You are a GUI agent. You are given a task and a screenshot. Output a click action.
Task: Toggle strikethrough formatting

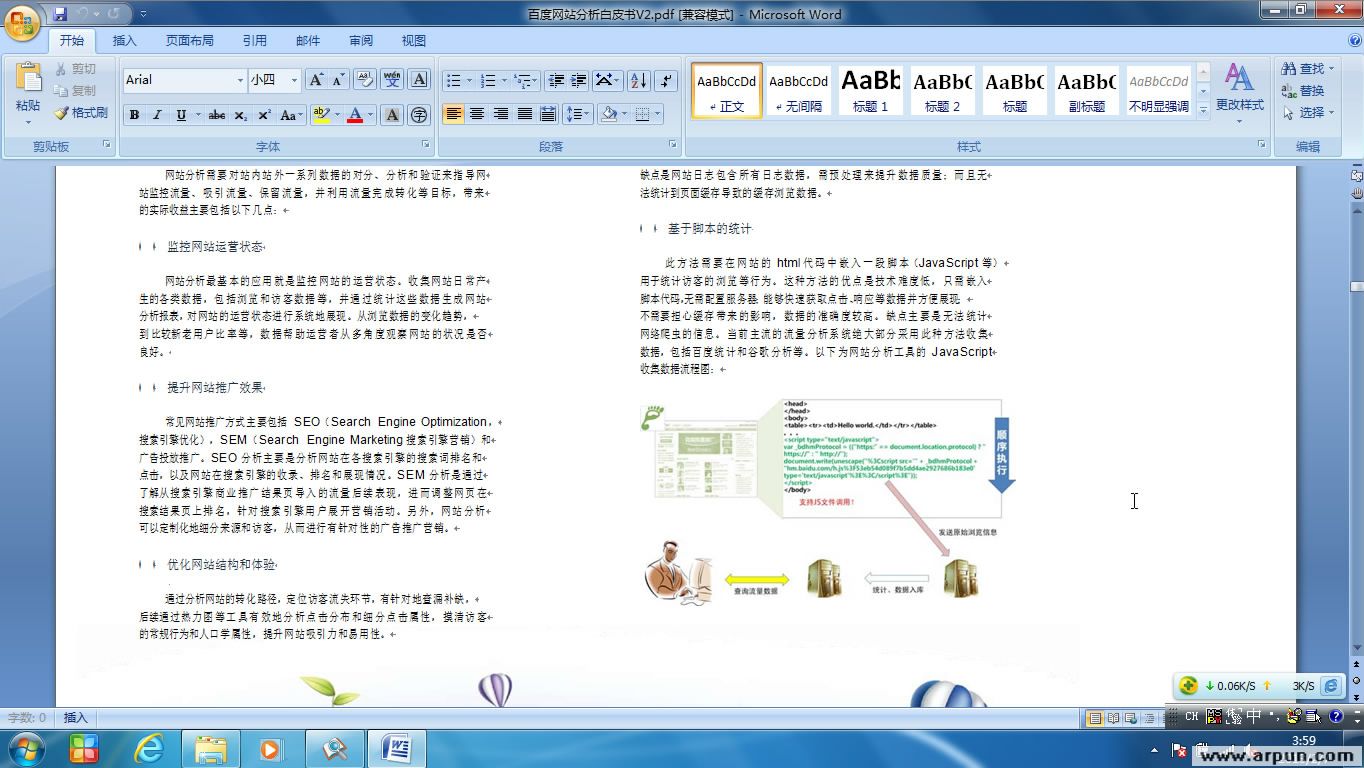tap(216, 115)
